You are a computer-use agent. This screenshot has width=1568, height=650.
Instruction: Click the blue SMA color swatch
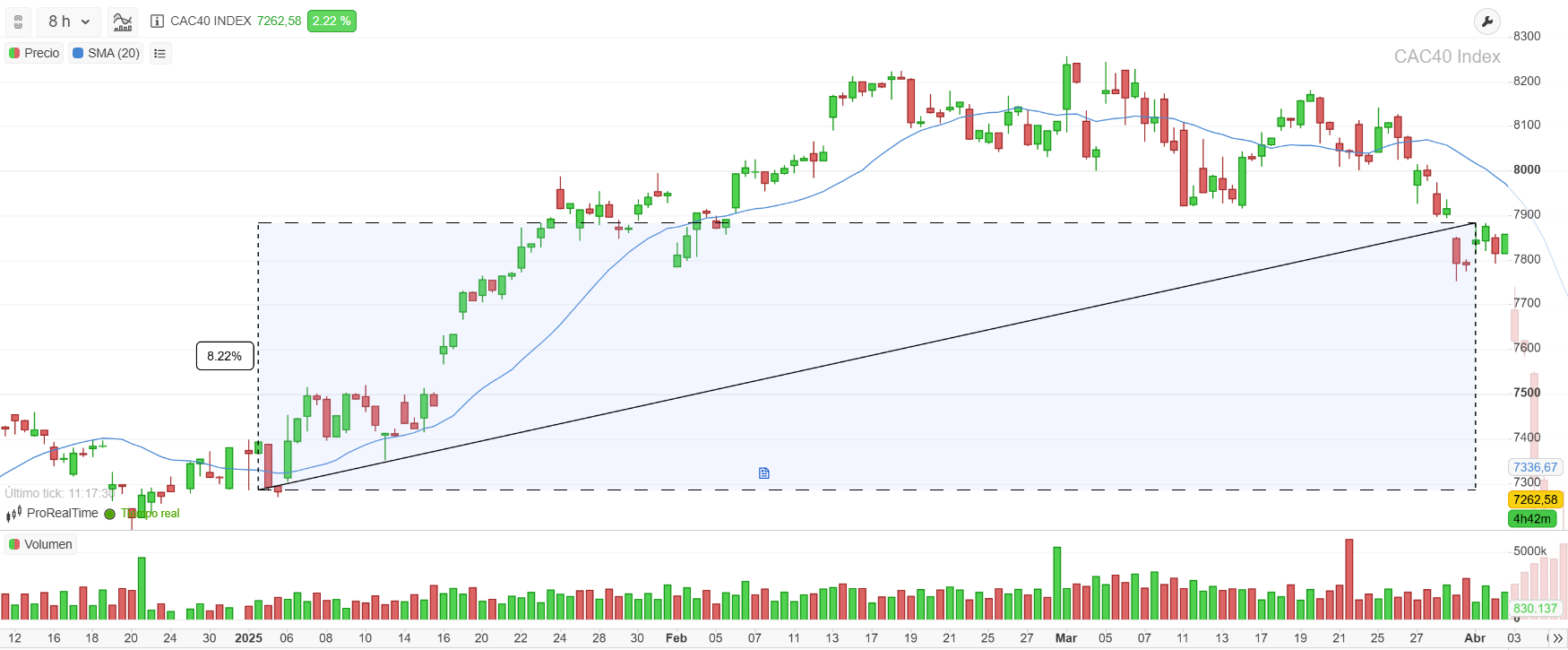[78, 54]
